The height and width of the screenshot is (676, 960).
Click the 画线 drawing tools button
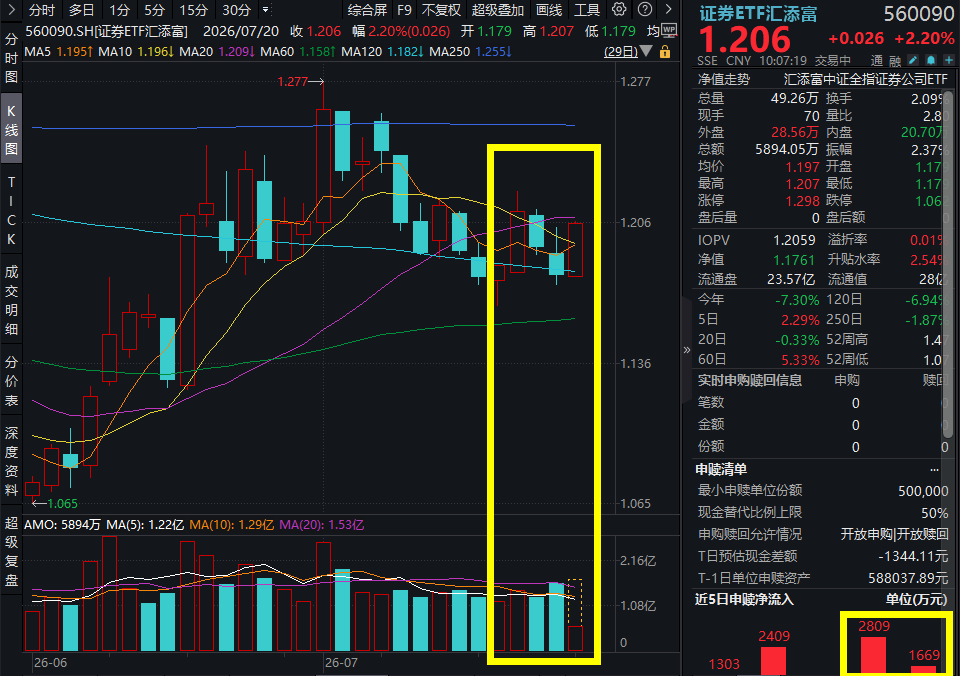549,10
